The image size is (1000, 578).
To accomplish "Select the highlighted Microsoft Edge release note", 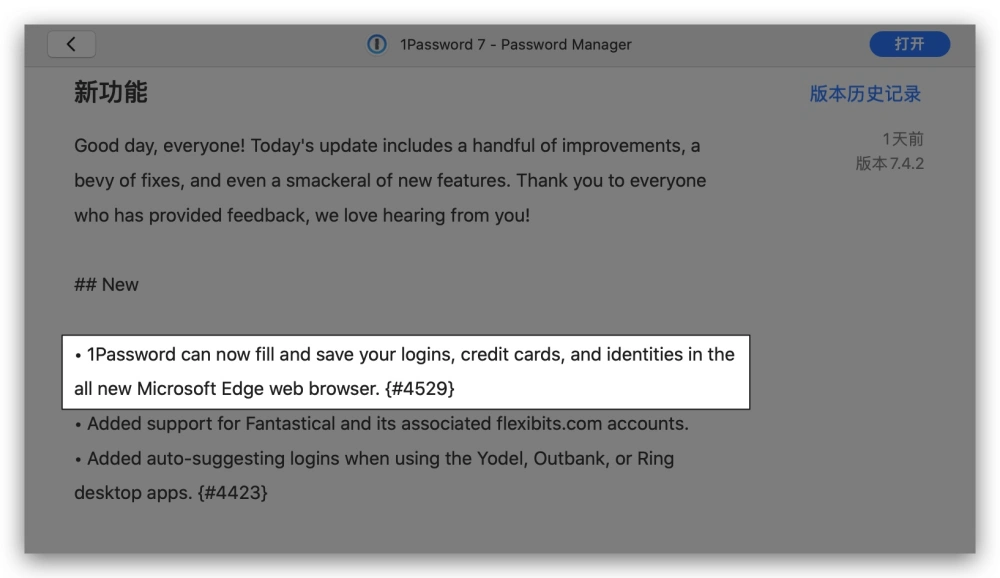I will (406, 372).
